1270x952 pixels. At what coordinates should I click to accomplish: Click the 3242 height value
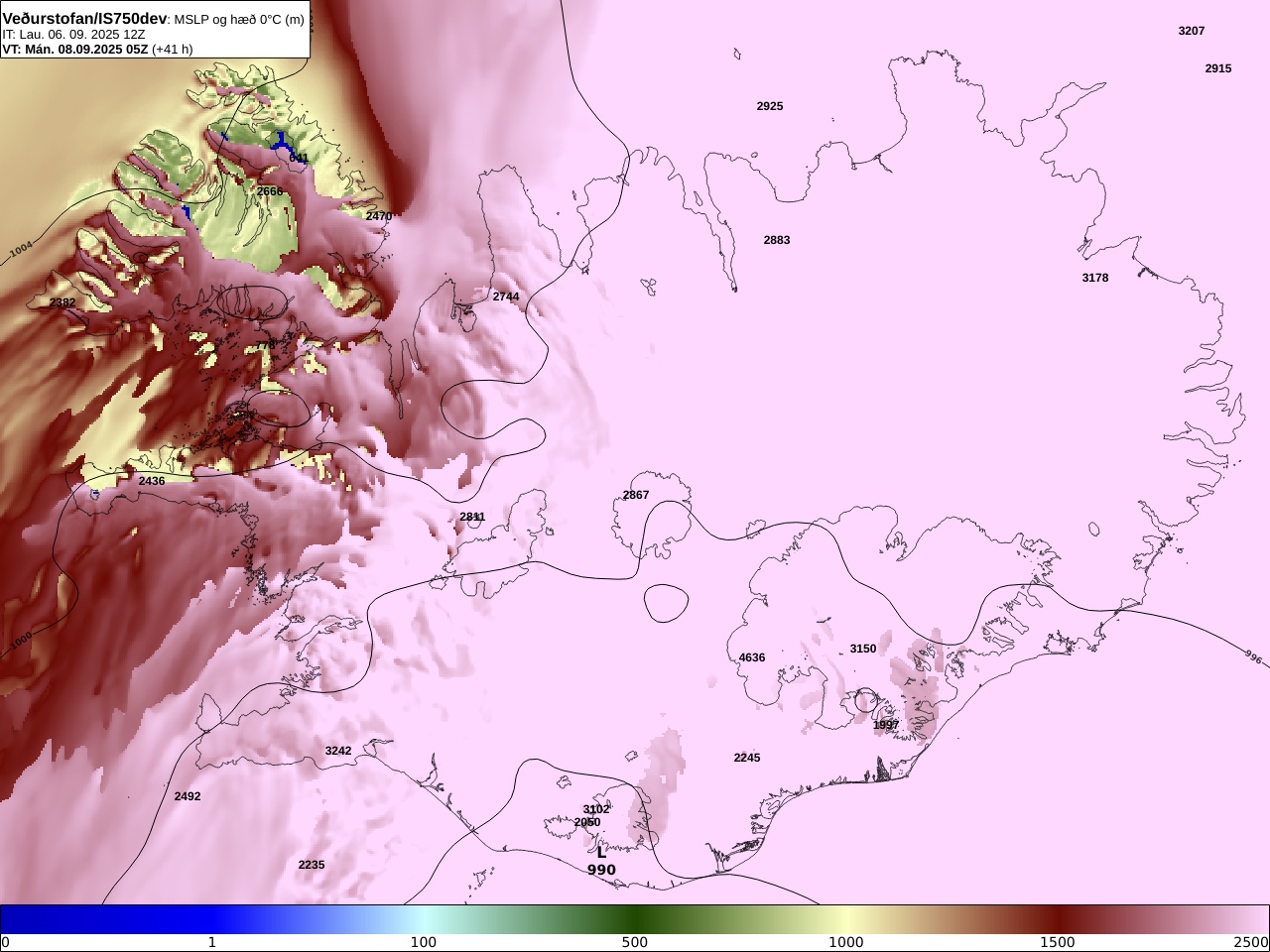[x=338, y=751]
